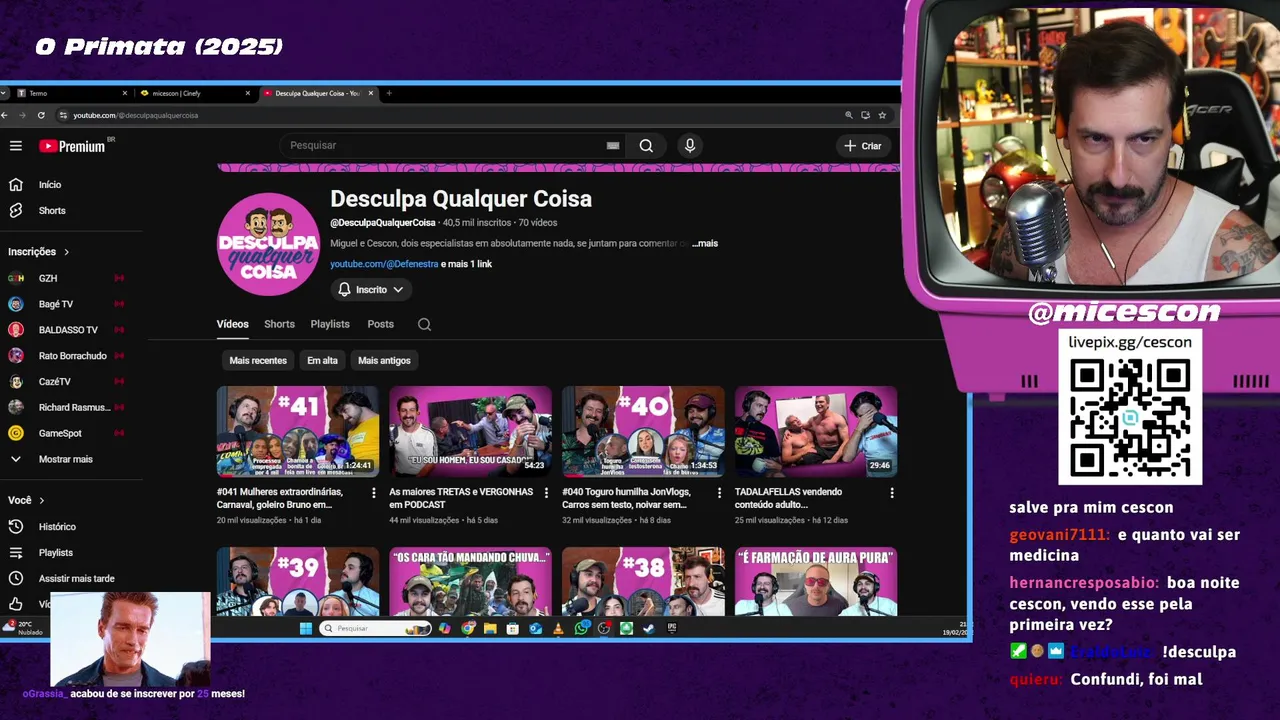Click the YouTube Premium logo
Screen dimensions: 1280x720
tap(72, 146)
